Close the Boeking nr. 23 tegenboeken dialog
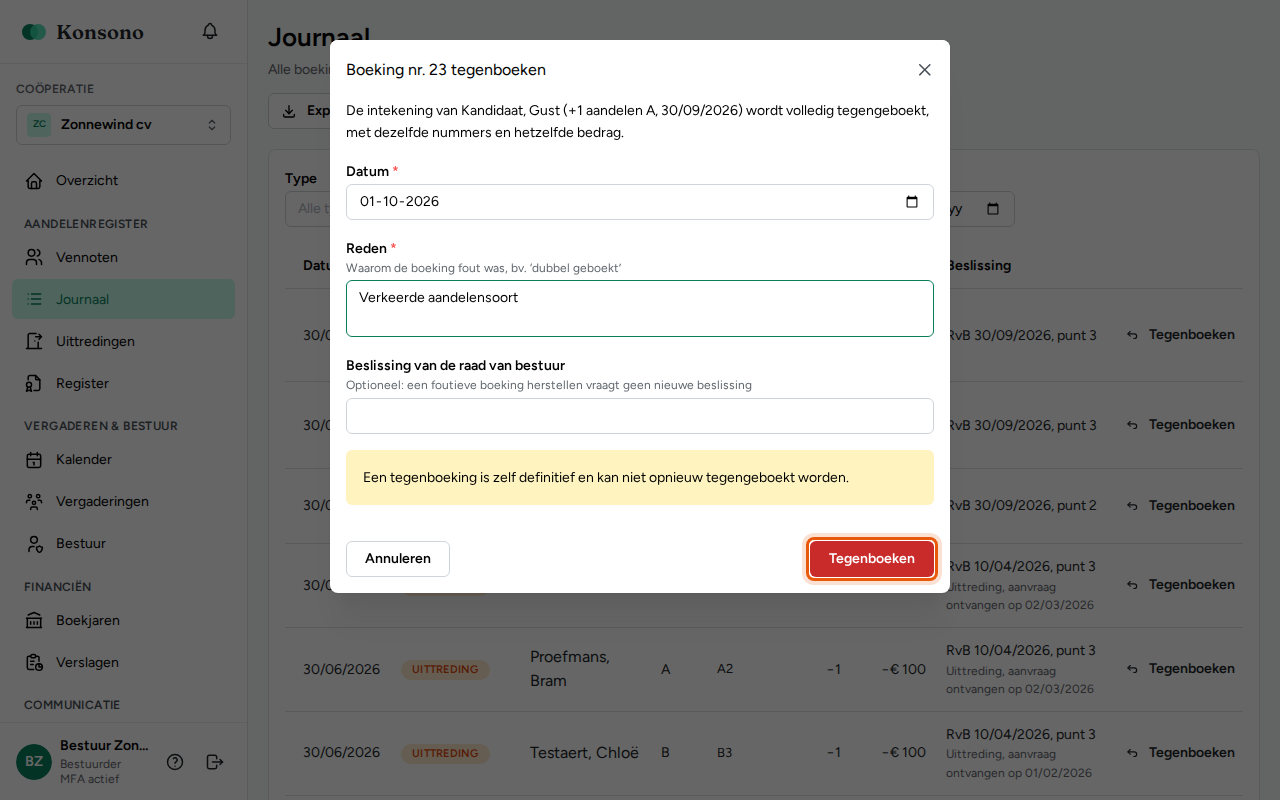The width and height of the screenshot is (1280, 800). pos(925,70)
